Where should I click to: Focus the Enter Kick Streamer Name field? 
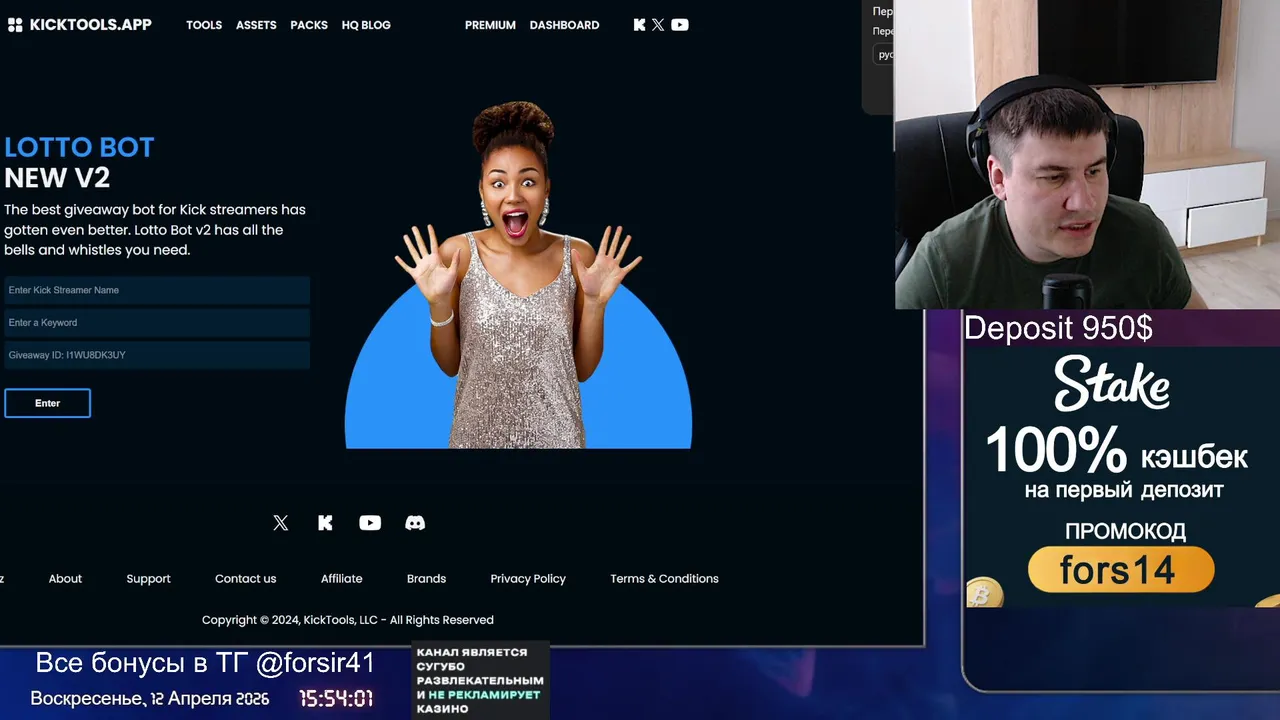point(157,290)
